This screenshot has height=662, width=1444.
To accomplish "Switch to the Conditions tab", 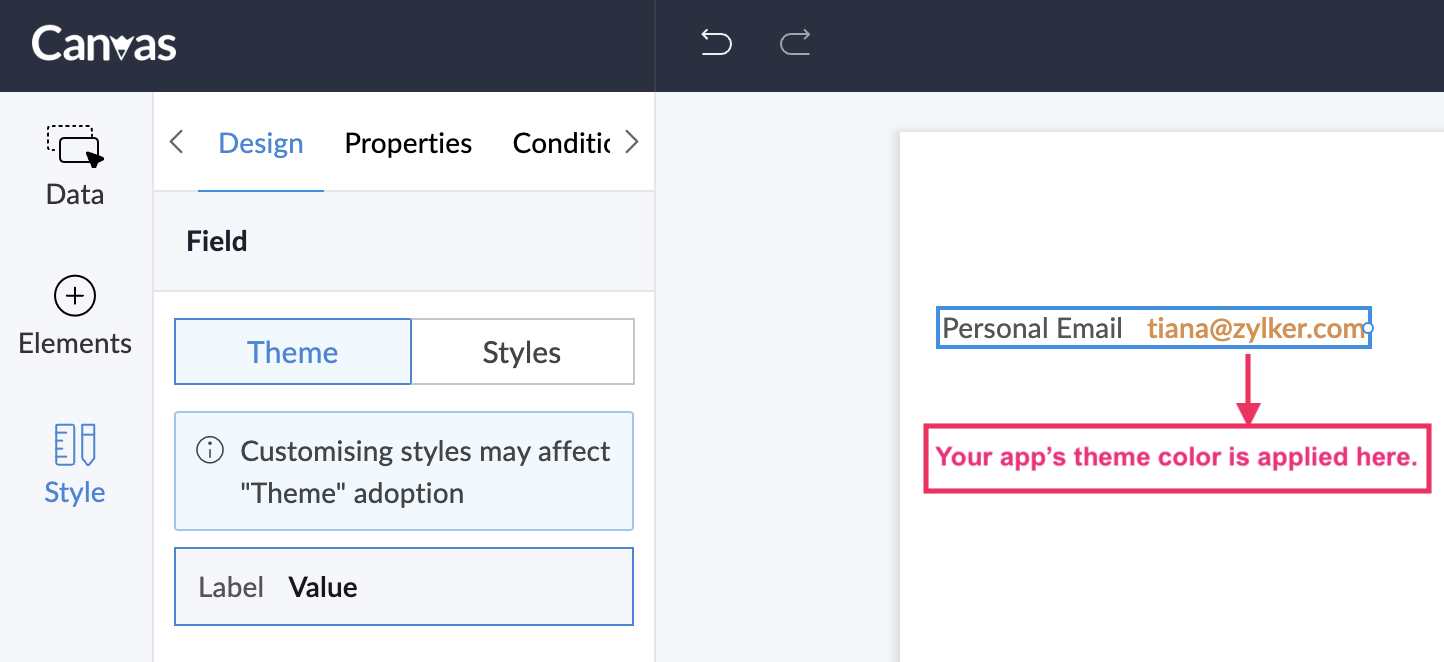I will pos(561,143).
